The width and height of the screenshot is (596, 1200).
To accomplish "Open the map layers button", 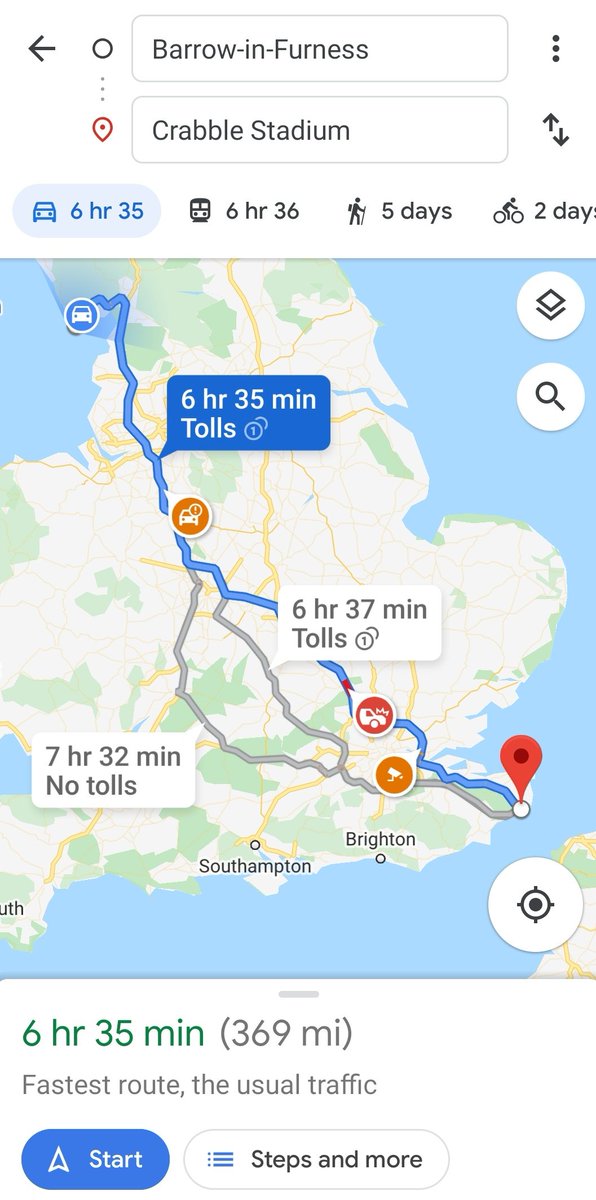I will pos(550,305).
